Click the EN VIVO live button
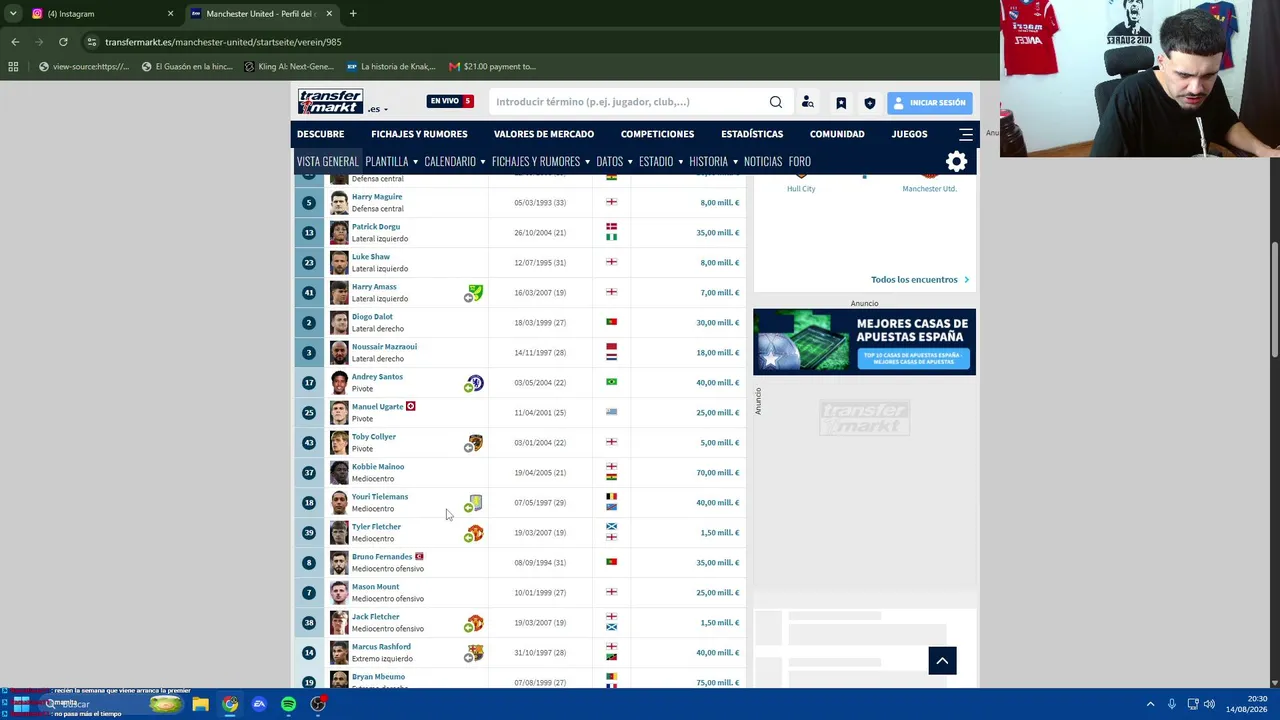1280x720 pixels. 450,101
